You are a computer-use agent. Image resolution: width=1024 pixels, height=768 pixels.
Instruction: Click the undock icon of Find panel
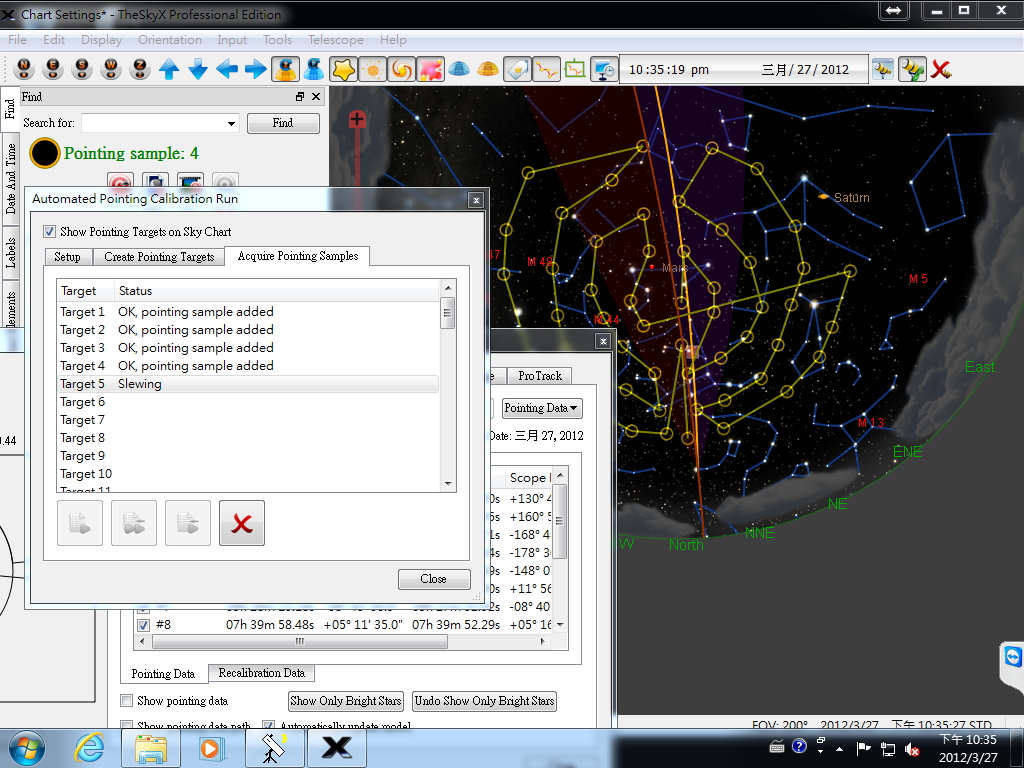(x=300, y=97)
